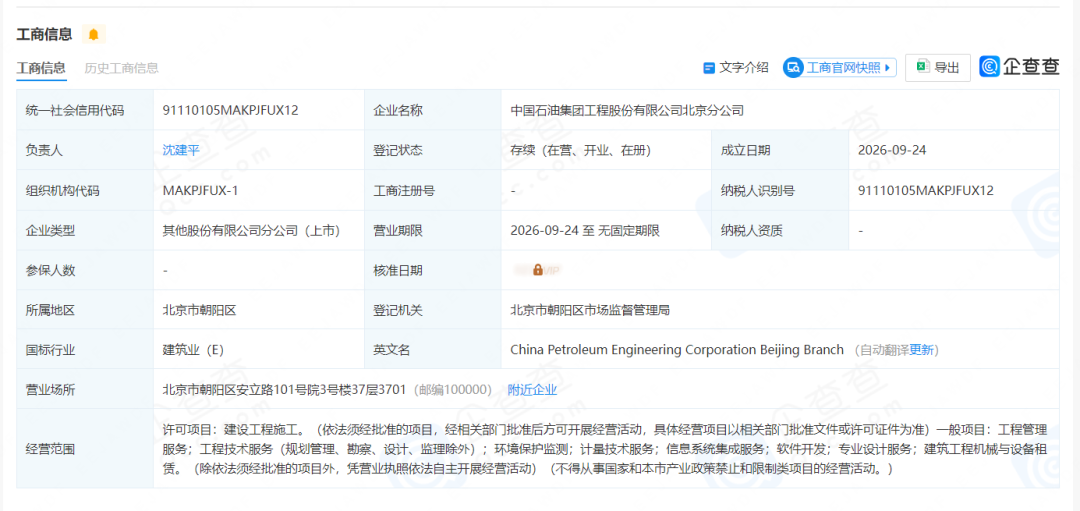
Task: Click taxpayer ID value under 纳税人识别号
Action: pos(926,191)
